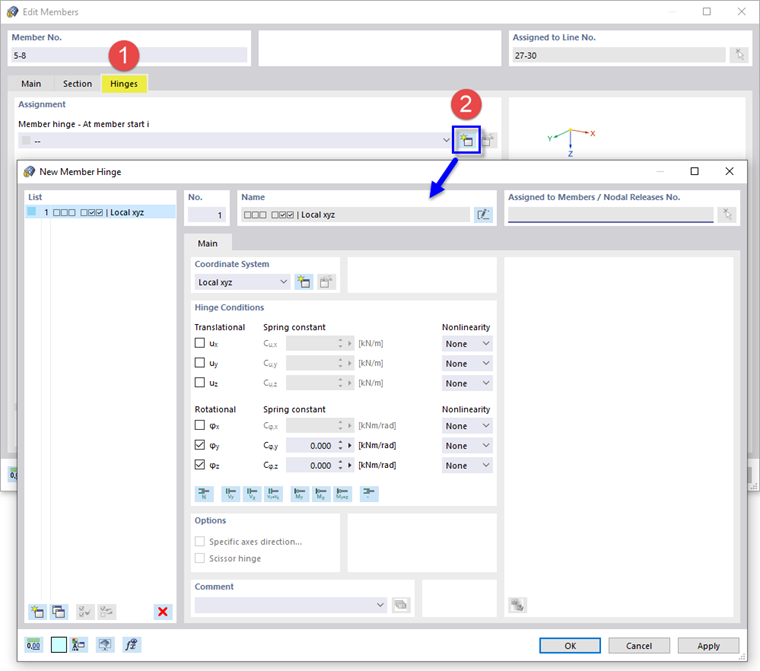Viewport: 760px width, 671px height.
Task: Click Apply button
Action: tap(708, 646)
